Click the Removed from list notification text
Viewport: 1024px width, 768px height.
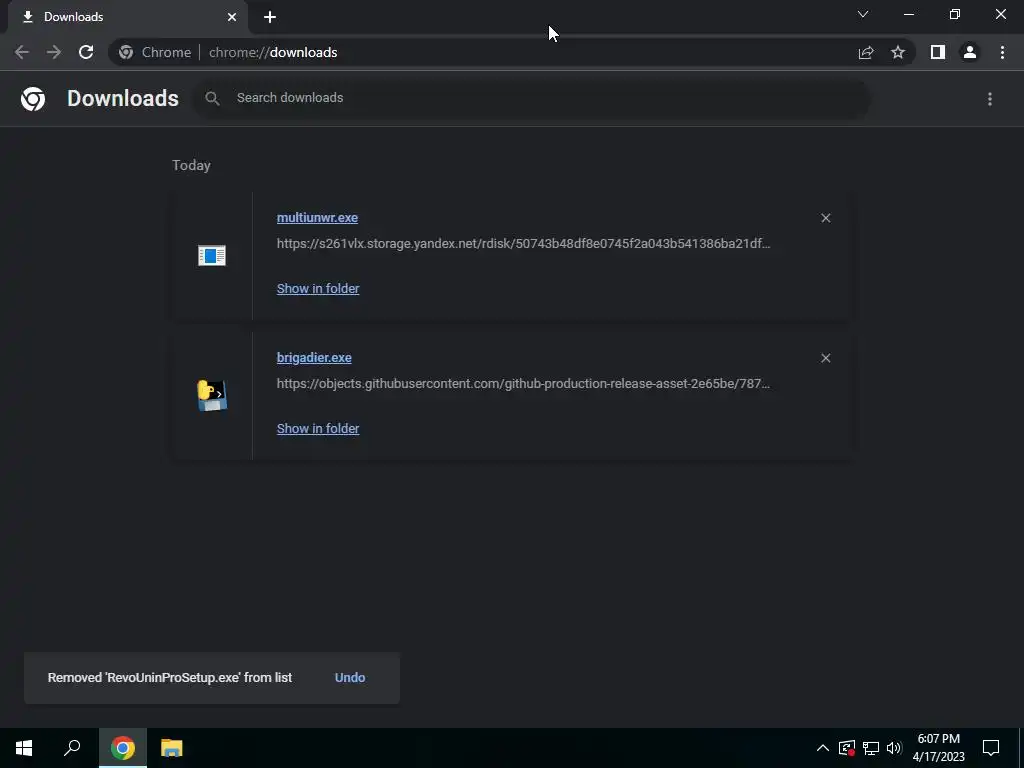(x=170, y=677)
